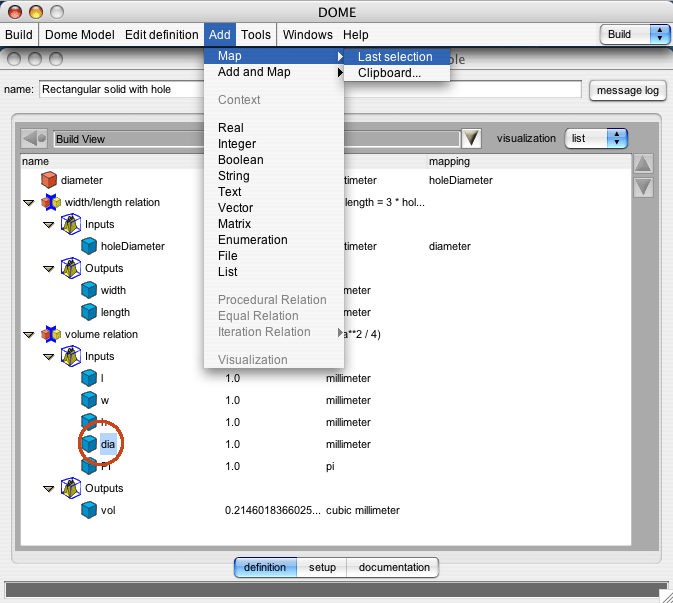Add a Real parameter from menu
The width and height of the screenshot is (673, 603).
(x=274, y=127)
